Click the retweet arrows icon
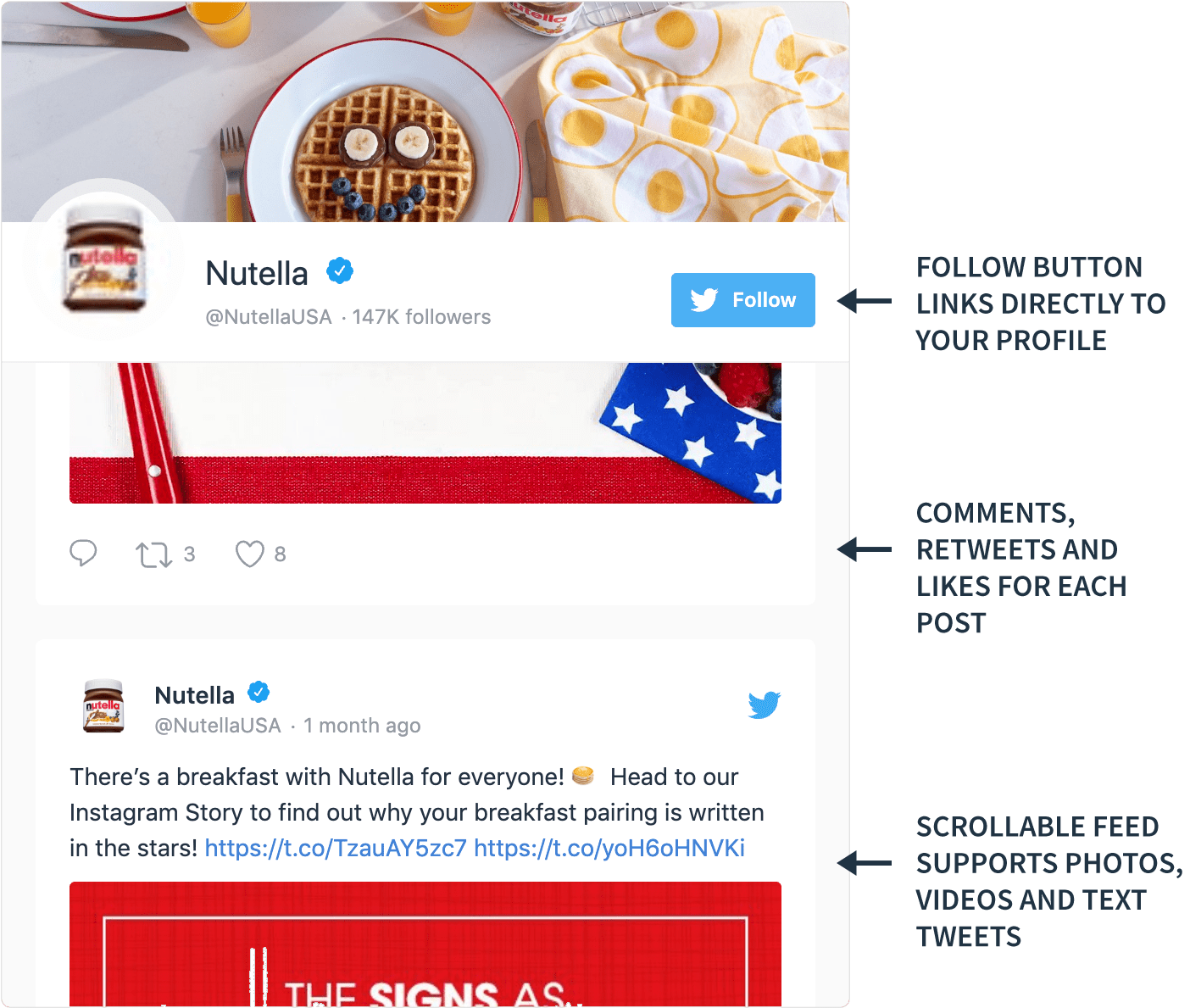 pyautogui.click(x=154, y=554)
